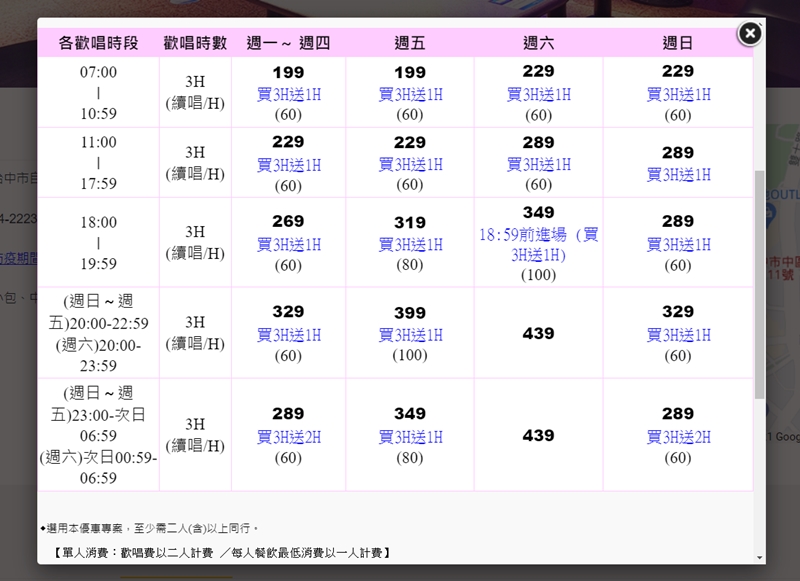Click the popup scroll down arrow
The image size is (800, 581).
tap(760, 557)
